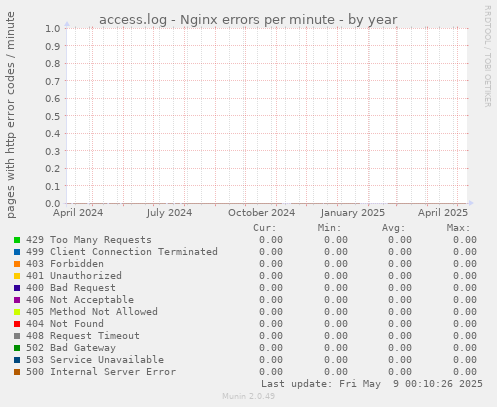This screenshot has width=497, height=407.
Task: Click the 406 Not Acceptable purple swatch
Action: pos(17,300)
